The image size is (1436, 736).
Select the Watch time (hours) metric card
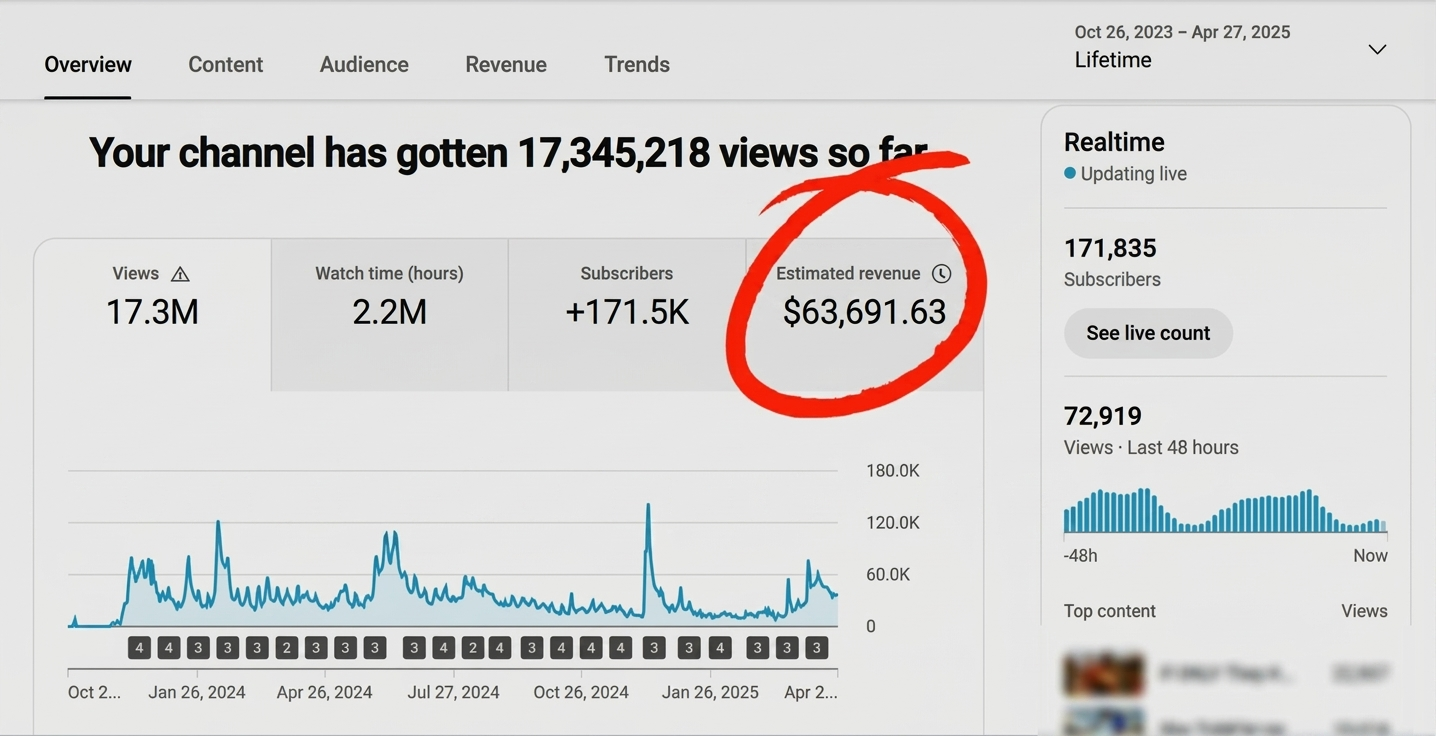click(x=390, y=315)
